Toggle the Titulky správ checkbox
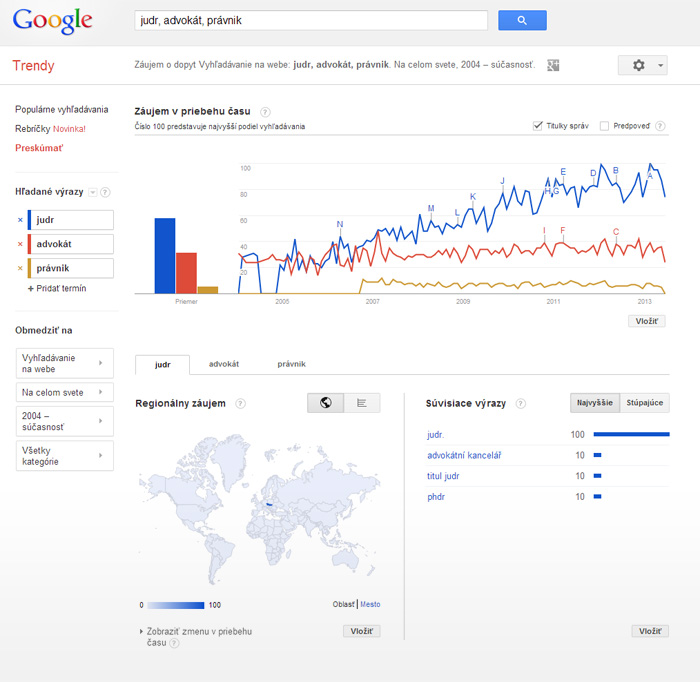This screenshot has width=700, height=700. pyautogui.click(x=538, y=126)
